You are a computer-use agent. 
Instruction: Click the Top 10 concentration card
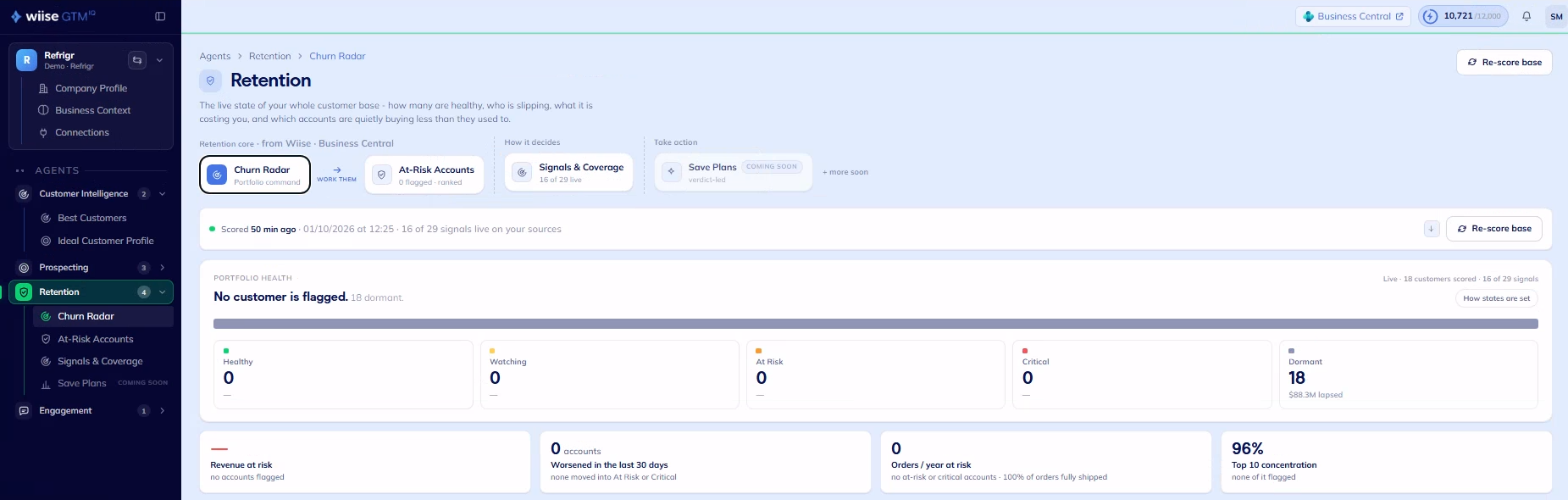(1386, 462)
